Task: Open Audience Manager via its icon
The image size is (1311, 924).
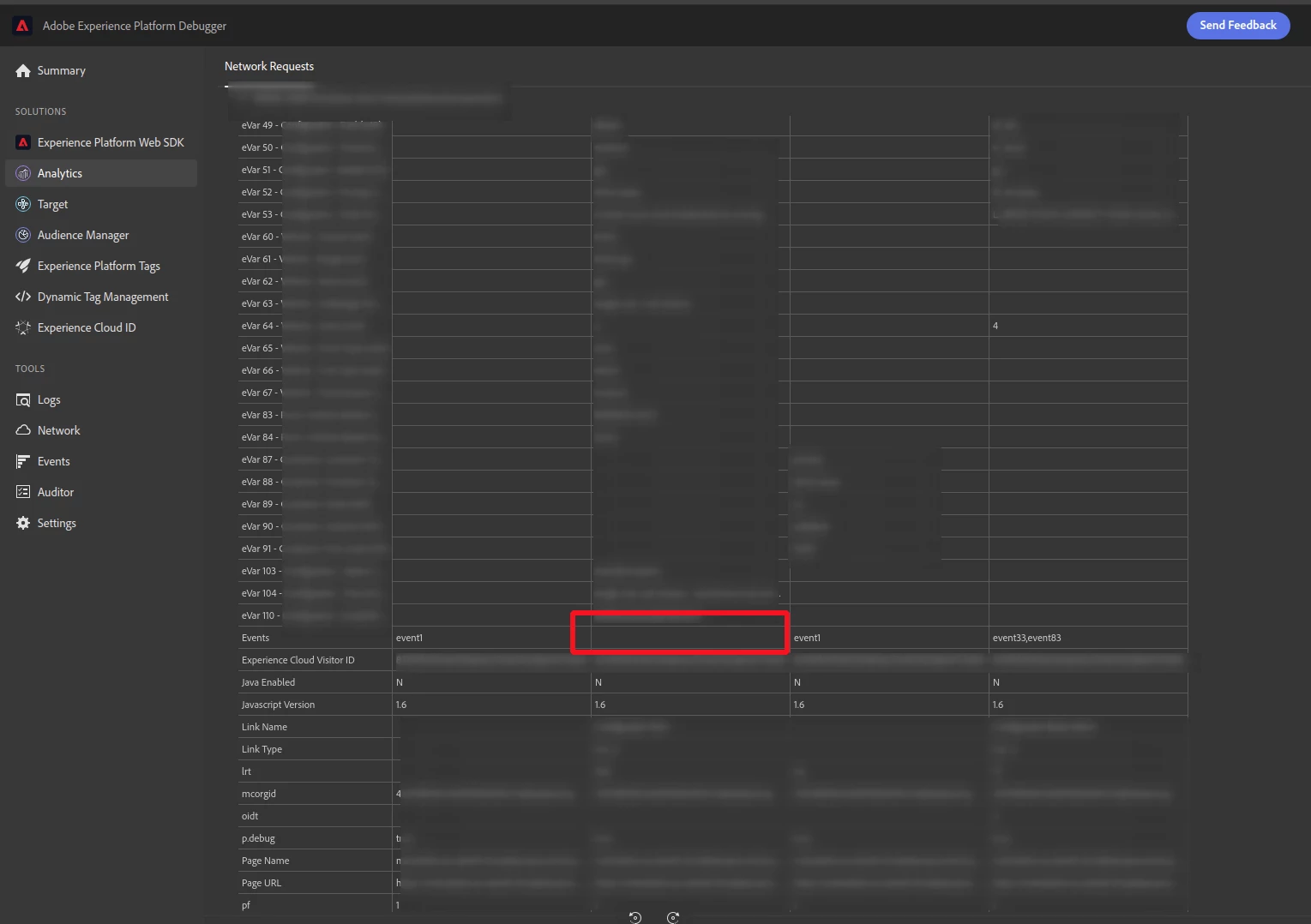Action: 23,235
